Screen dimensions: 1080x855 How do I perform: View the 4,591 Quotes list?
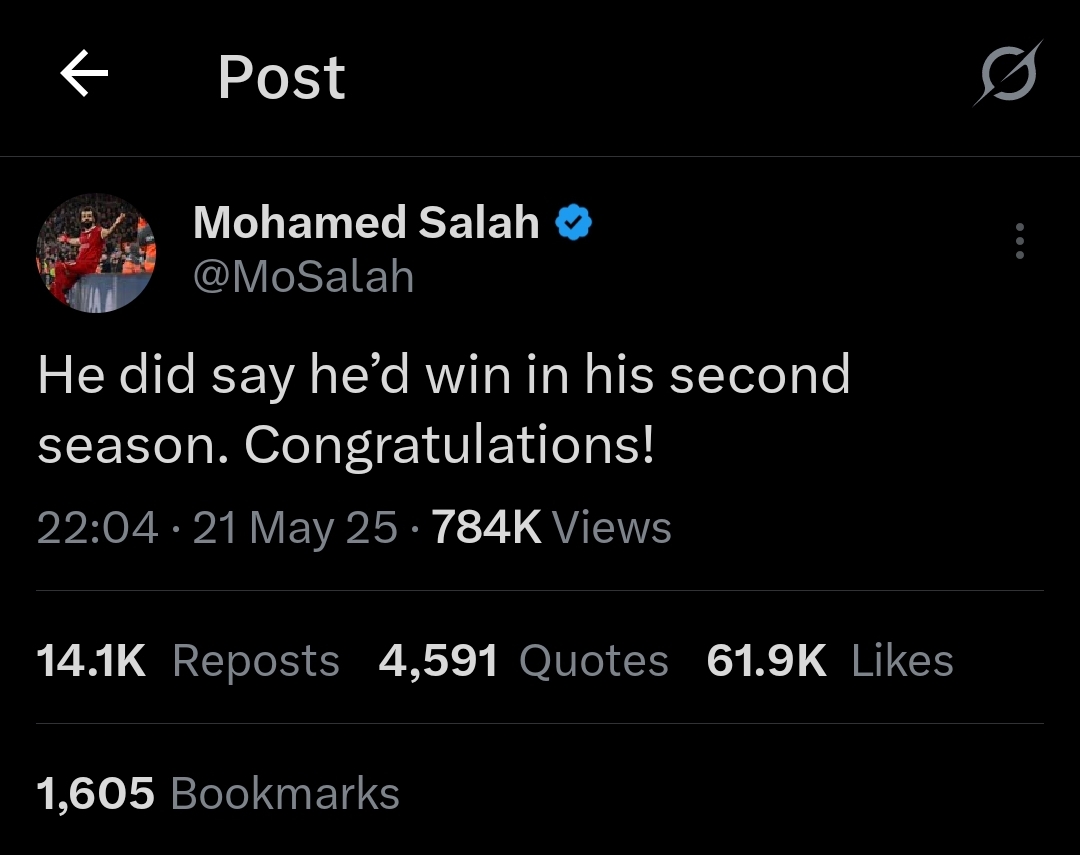[x=523, y=661]
